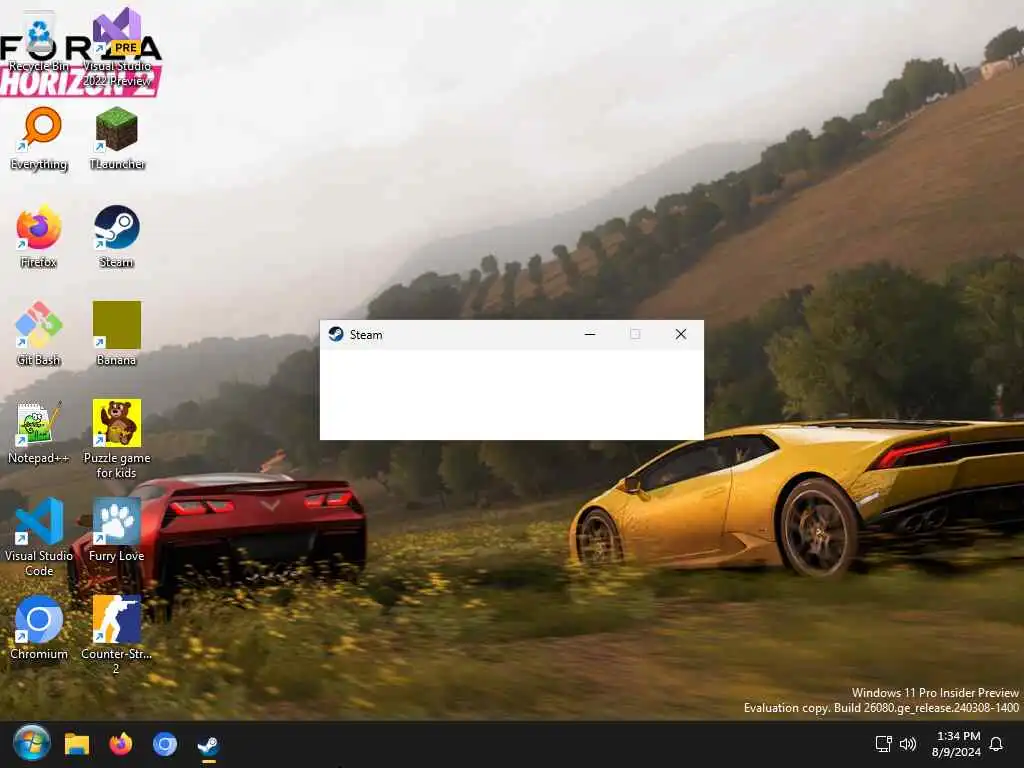Select the Git Bash desktop shortcut
This screenshot has width=1024, height=768.
pos(39,334)
